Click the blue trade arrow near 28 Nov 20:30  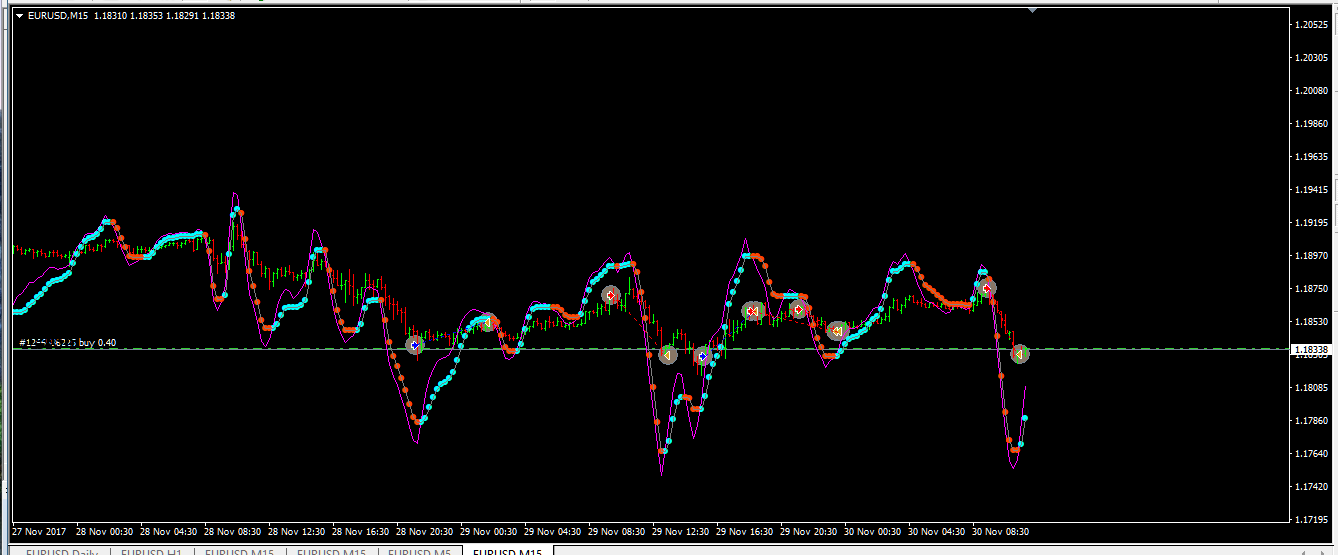click(415, 345)
